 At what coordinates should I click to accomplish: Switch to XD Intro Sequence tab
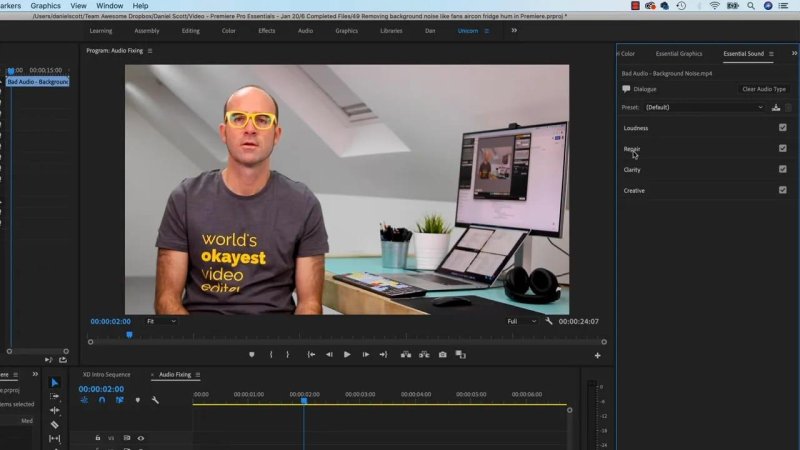click(106, 375)
